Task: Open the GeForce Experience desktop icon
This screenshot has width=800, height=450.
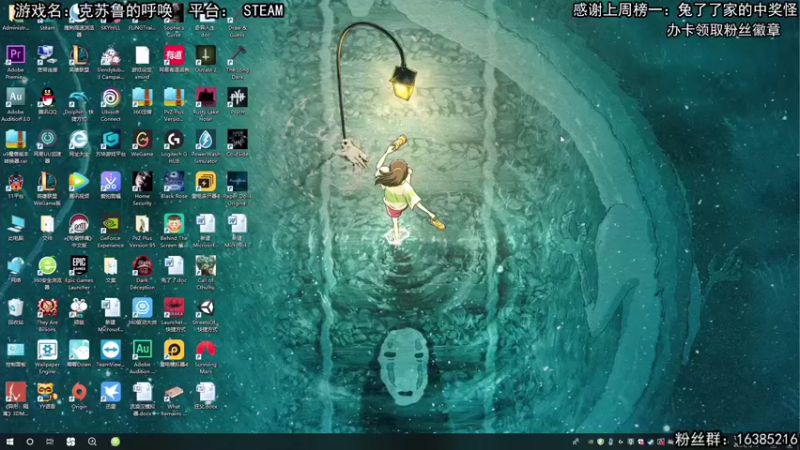Action: click(110, 223)
